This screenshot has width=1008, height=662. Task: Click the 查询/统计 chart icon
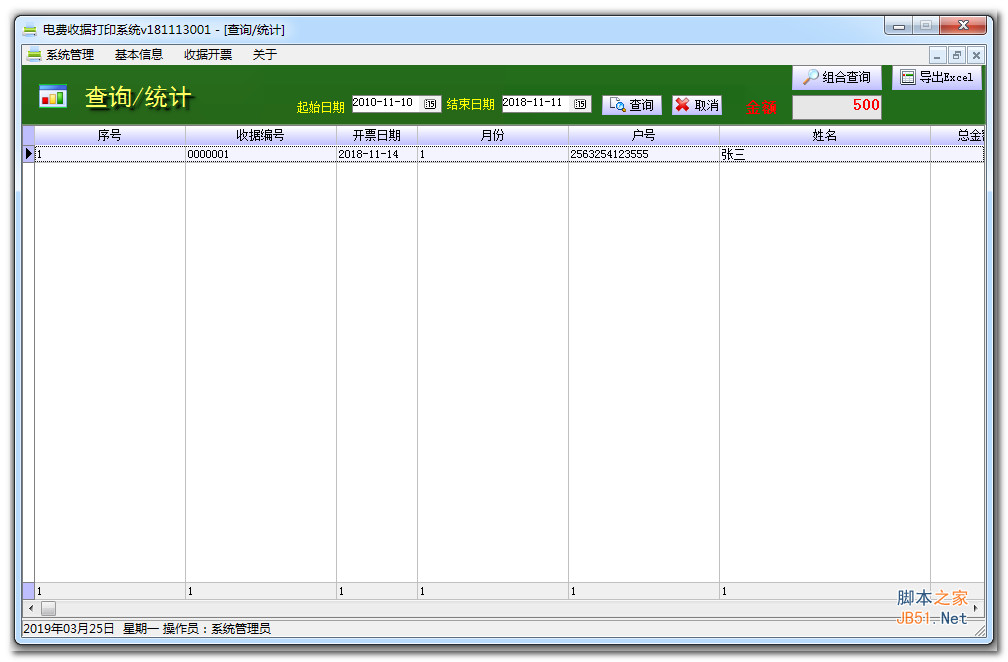53,96
